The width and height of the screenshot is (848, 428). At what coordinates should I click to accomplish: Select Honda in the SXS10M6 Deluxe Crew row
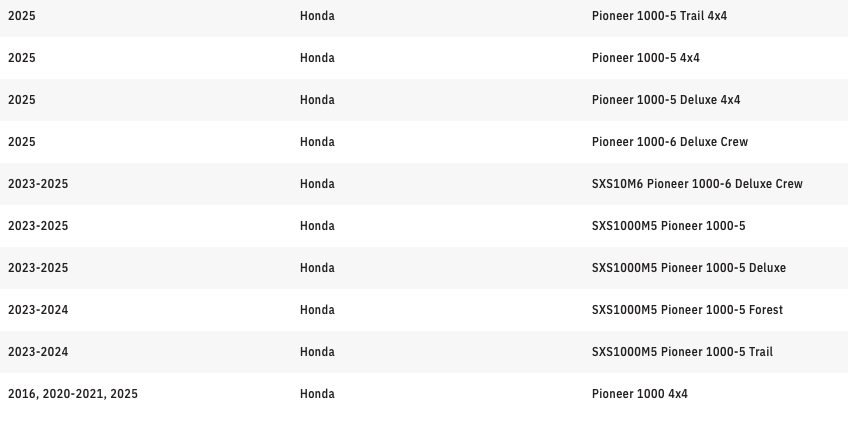(317, 184)
